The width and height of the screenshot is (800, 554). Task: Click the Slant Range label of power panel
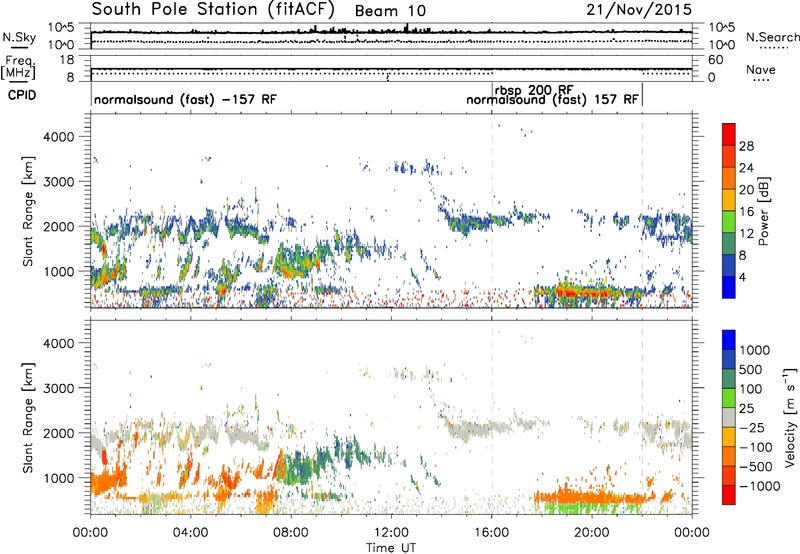(28, 211)
